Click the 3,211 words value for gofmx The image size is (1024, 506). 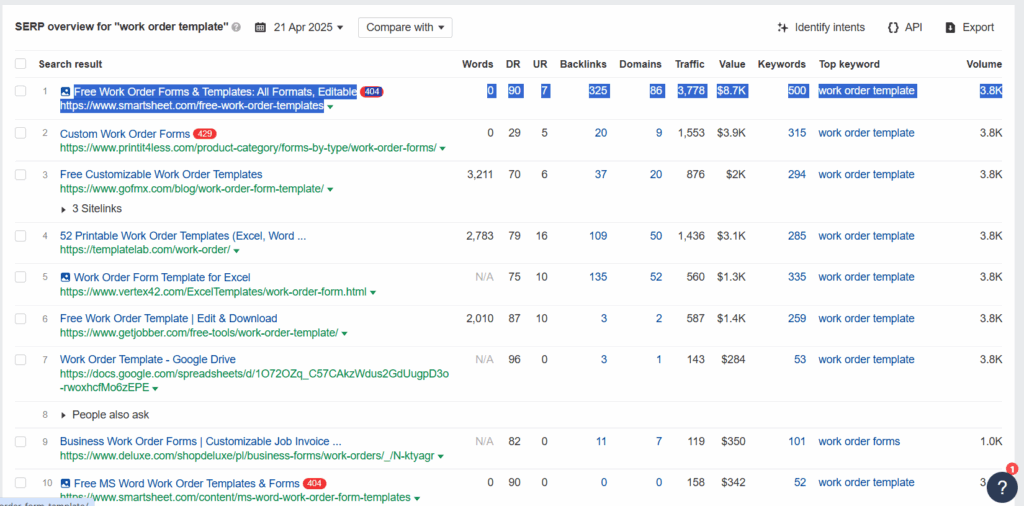pos(480,174)
